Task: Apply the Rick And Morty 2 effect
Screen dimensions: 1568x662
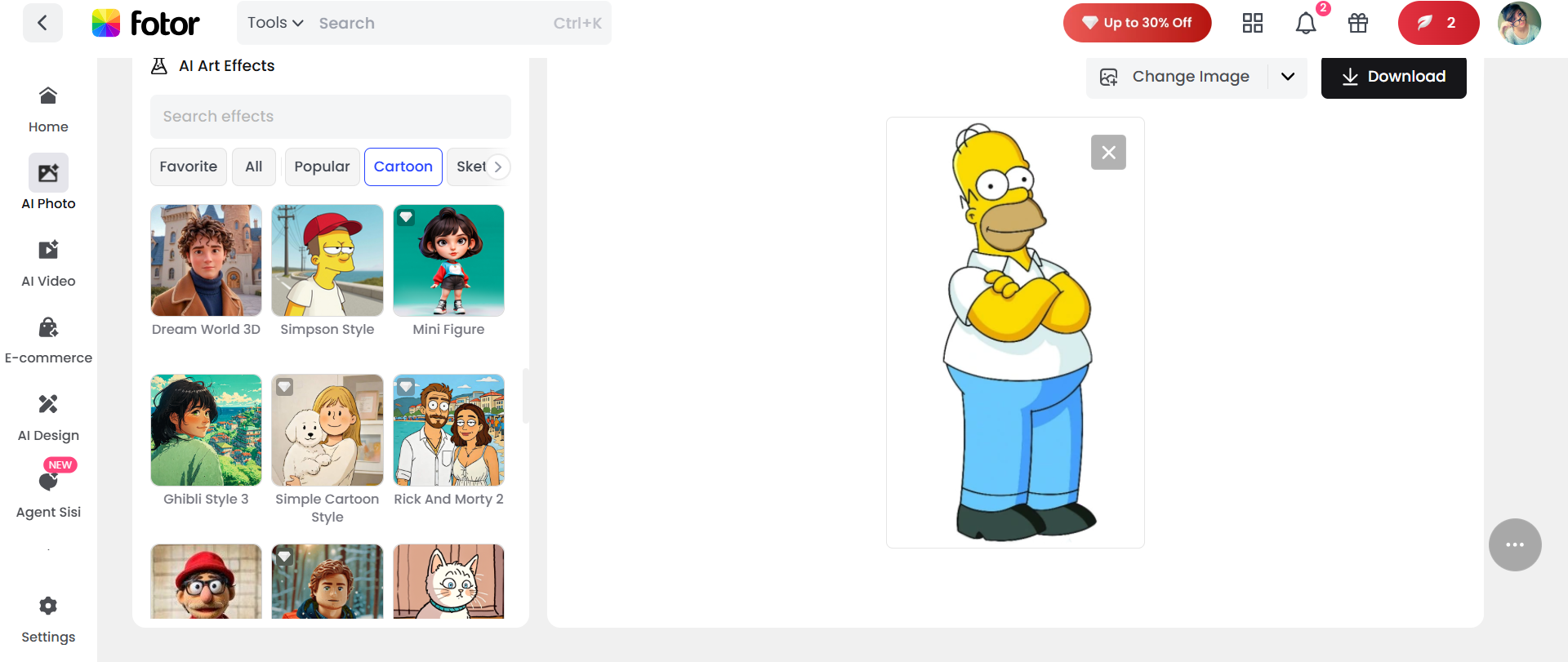Action: click(x=448, y=430)
